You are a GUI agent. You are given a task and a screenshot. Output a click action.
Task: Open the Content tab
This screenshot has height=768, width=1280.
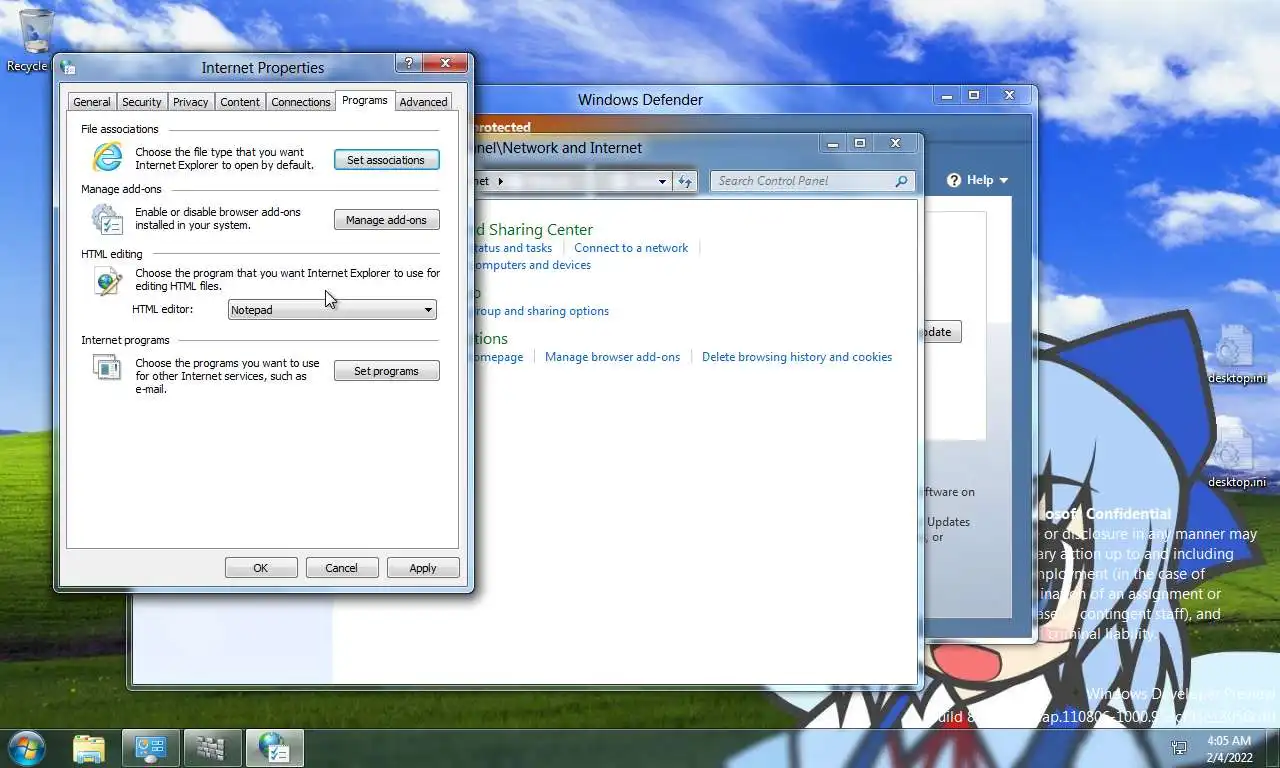click(240, 102)
